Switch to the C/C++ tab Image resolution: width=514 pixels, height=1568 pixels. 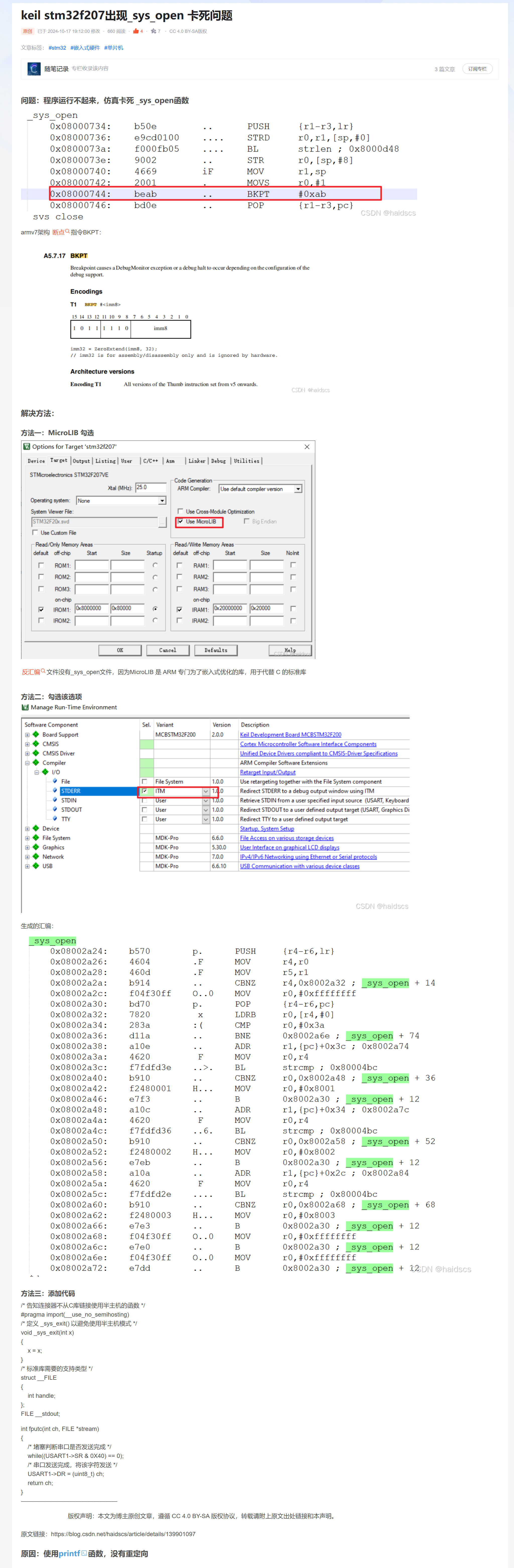[151, 461]
